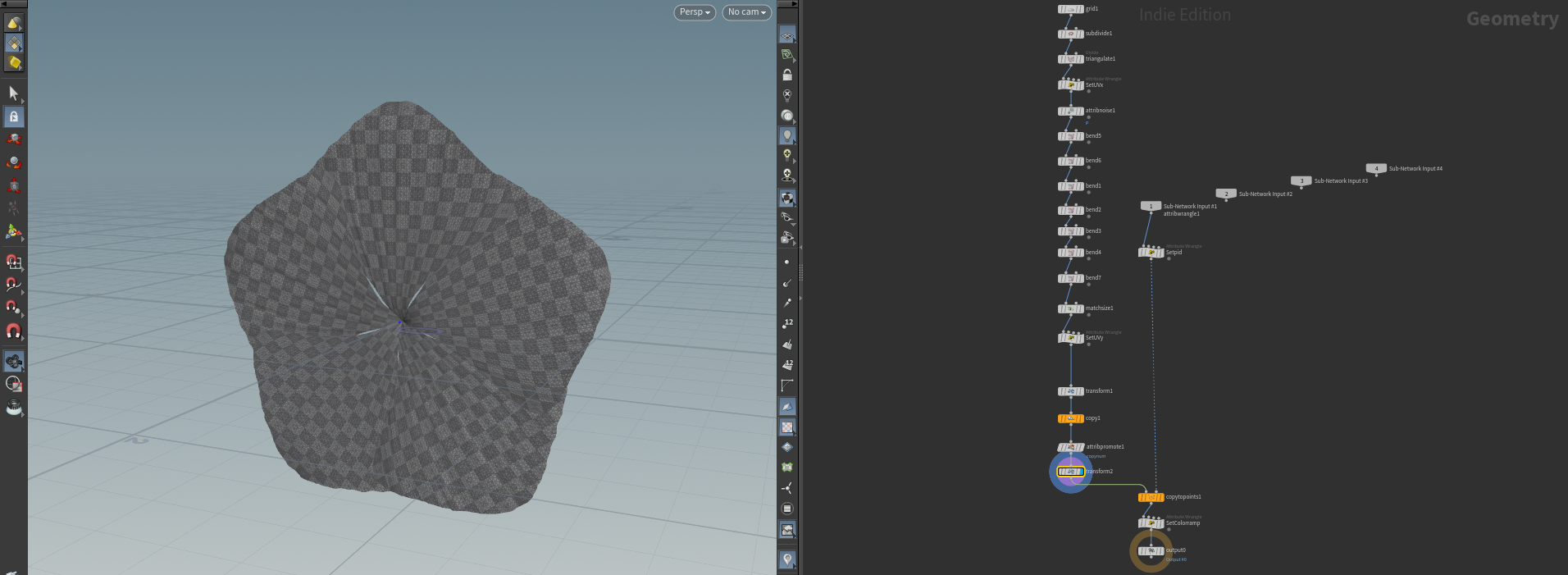The image size is (1568, 575).
Task: Click the green handle tool icon
Action: 13,232
